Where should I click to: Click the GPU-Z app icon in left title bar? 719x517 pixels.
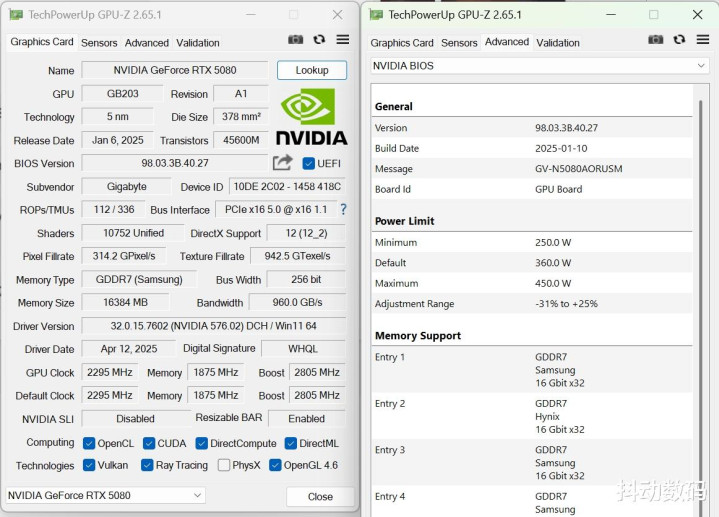point(16,15)
